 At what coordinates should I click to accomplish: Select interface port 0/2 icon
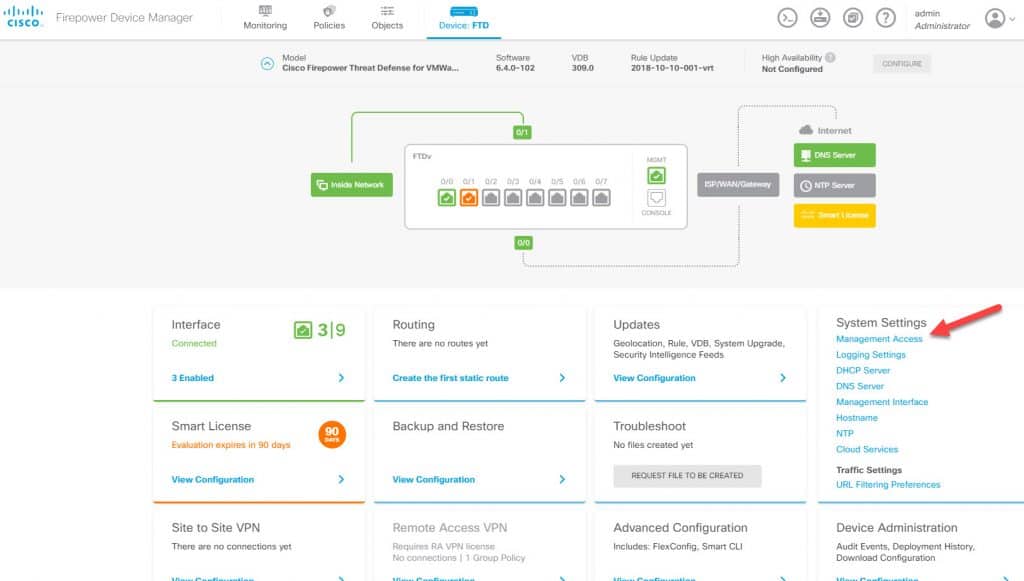click(491, 198)
